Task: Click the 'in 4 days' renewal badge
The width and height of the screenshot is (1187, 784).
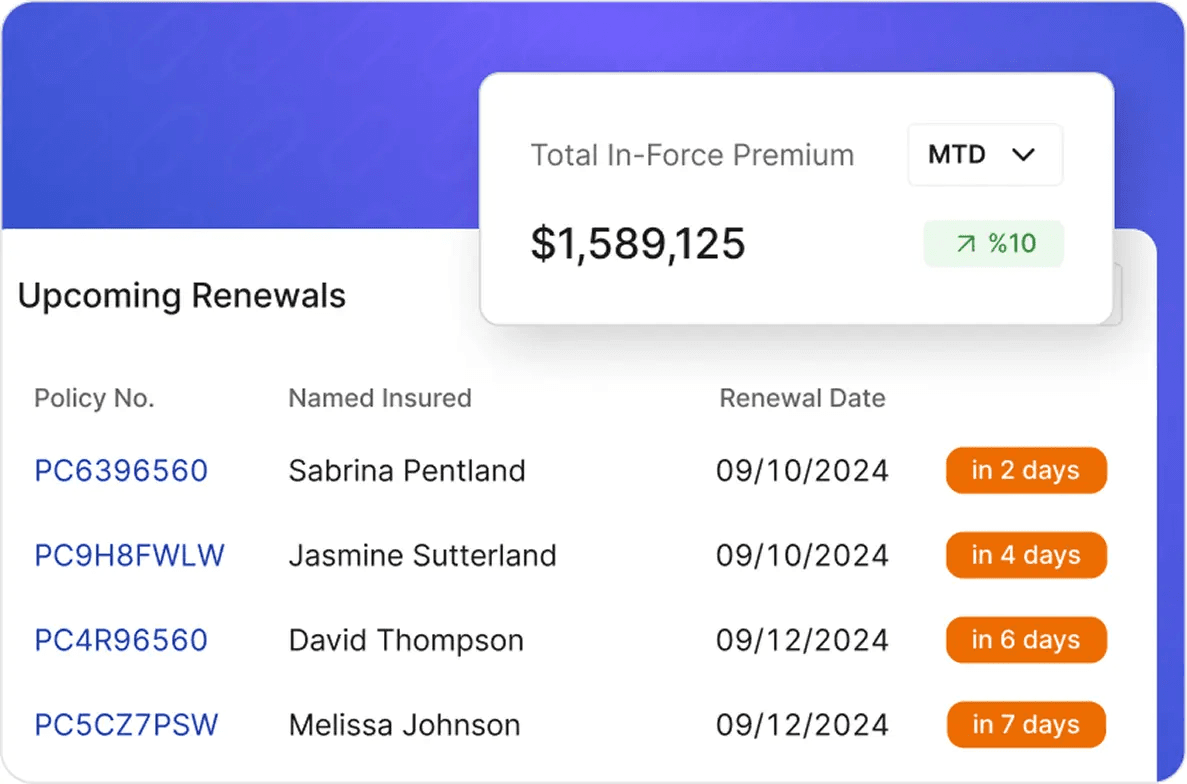Action: (1025, 555)
